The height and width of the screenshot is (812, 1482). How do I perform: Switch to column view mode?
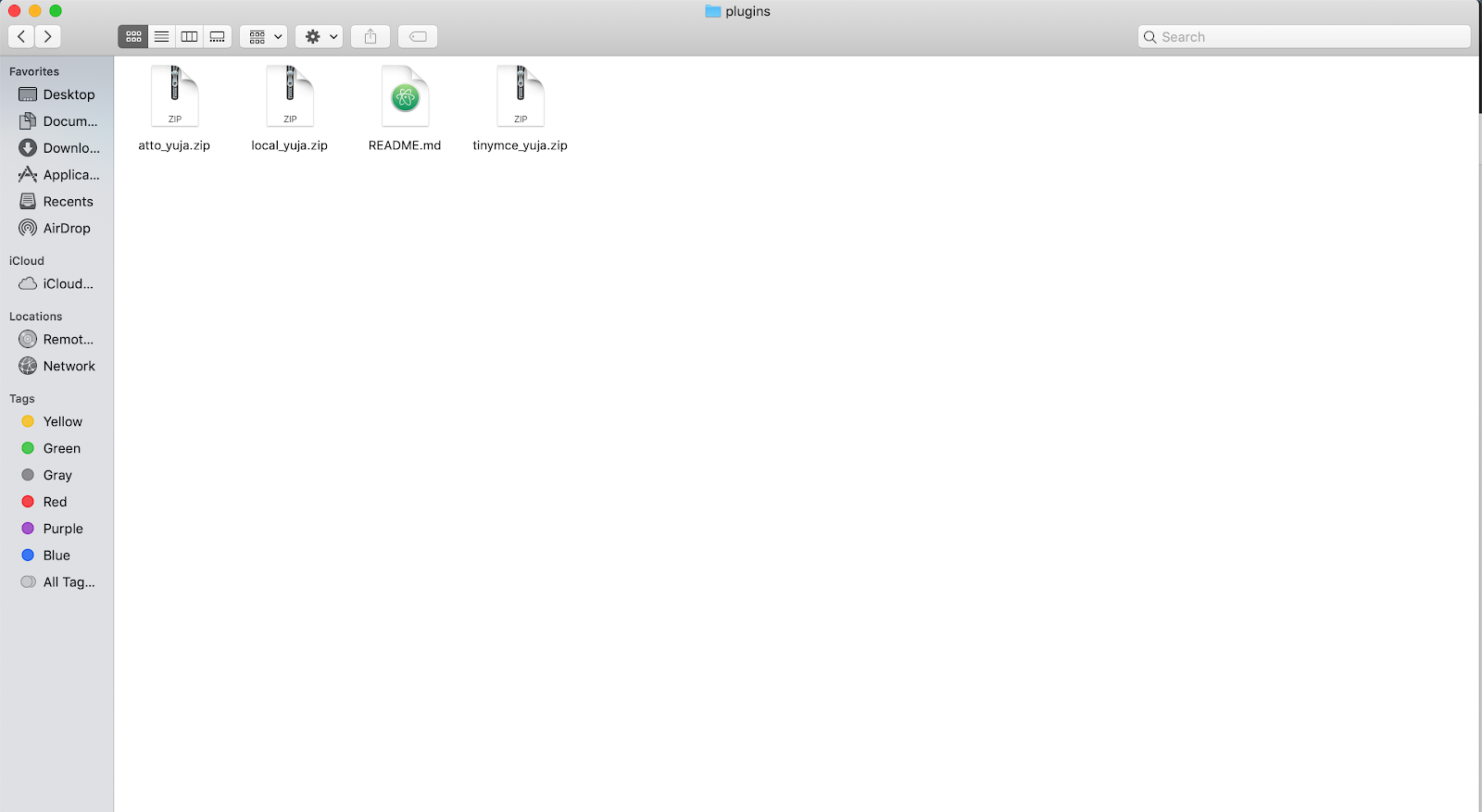189,37
